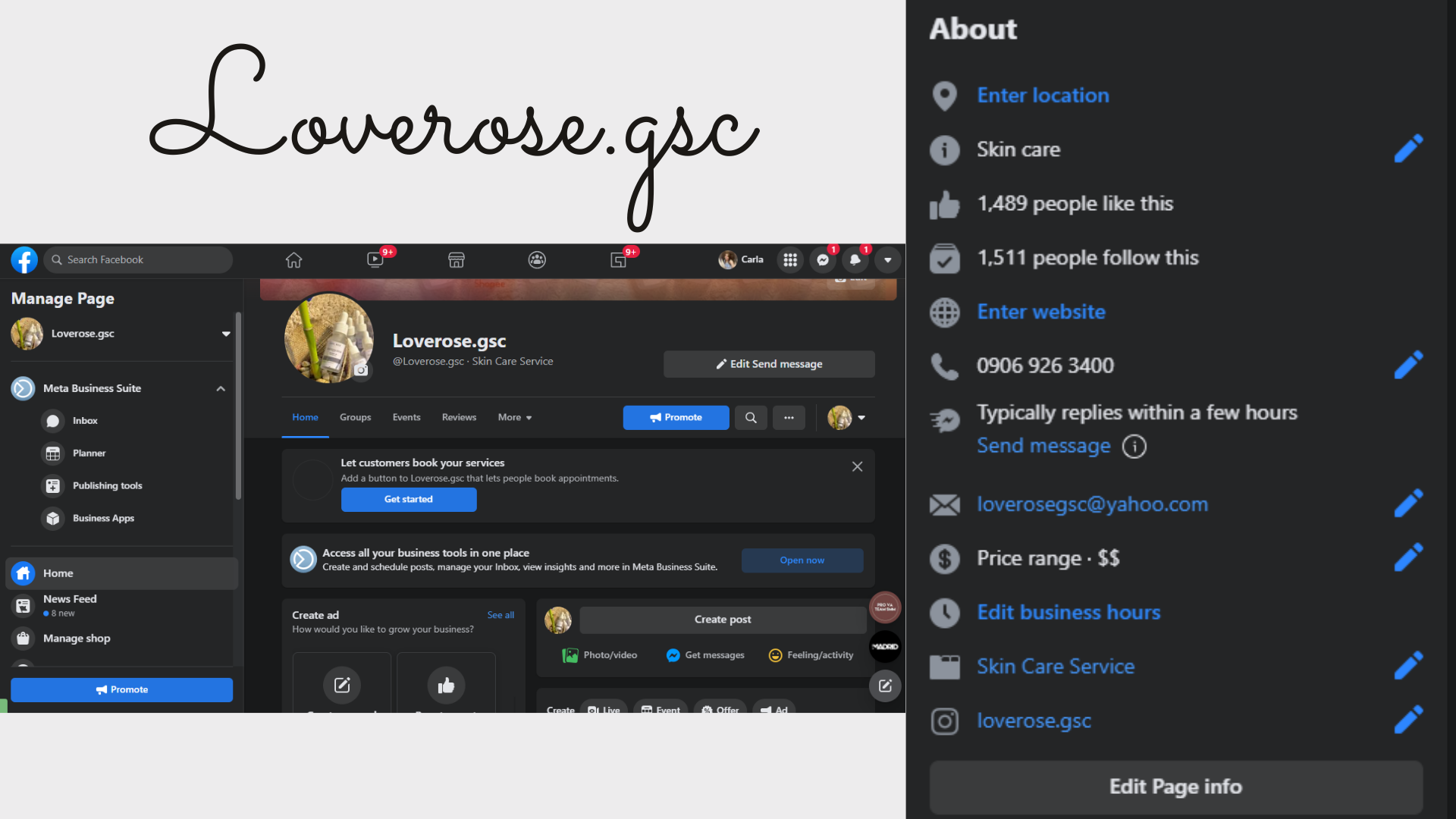
Task: Open the Marketplace icon
Action: [x=456, y=260]
